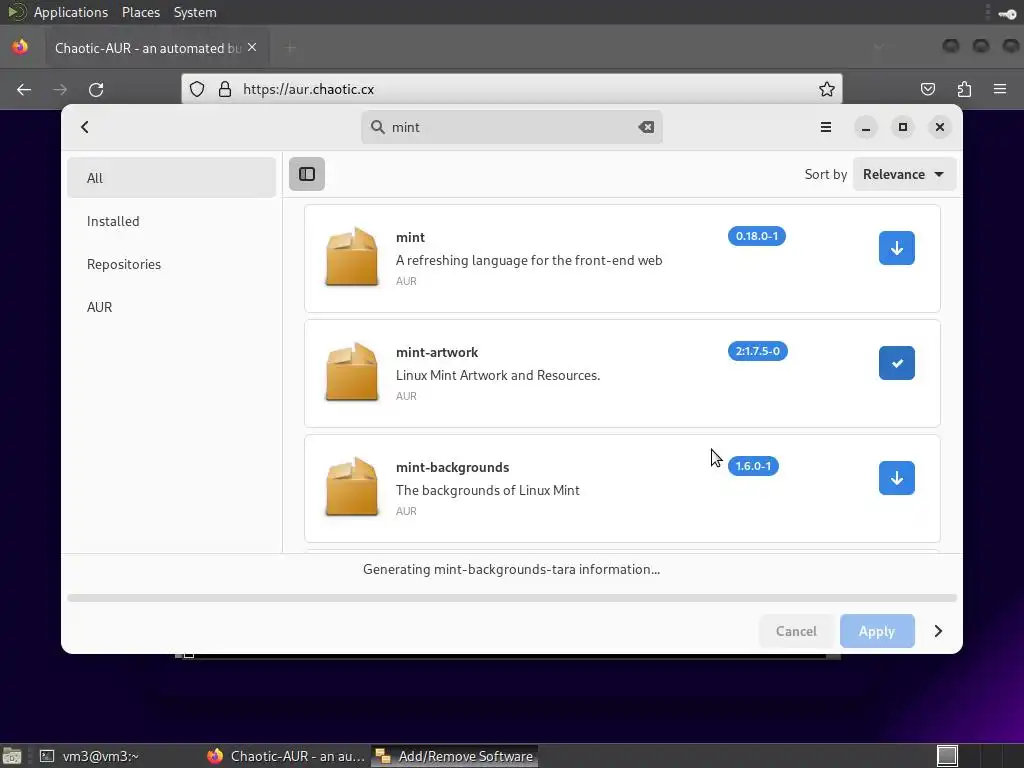Minimize the software manager window
The height and width of the screenshot is (768, 1024).
(866, 127)
